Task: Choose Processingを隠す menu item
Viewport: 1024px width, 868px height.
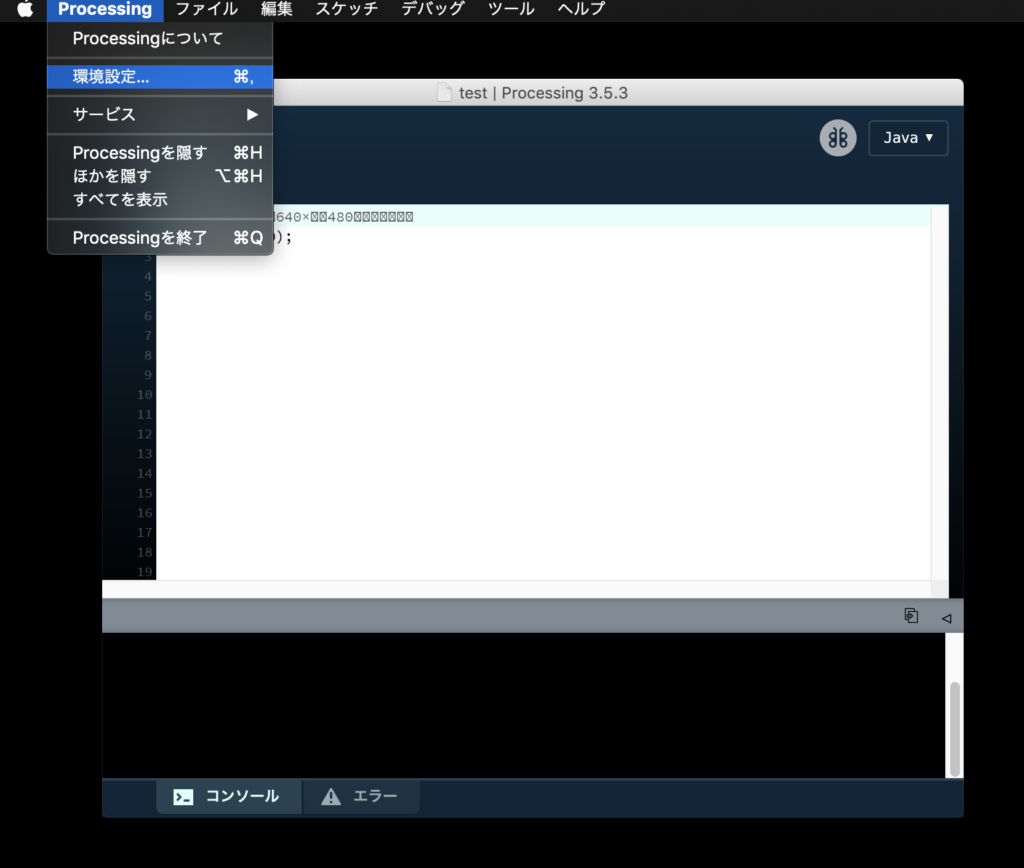Action: click(160, 153)
